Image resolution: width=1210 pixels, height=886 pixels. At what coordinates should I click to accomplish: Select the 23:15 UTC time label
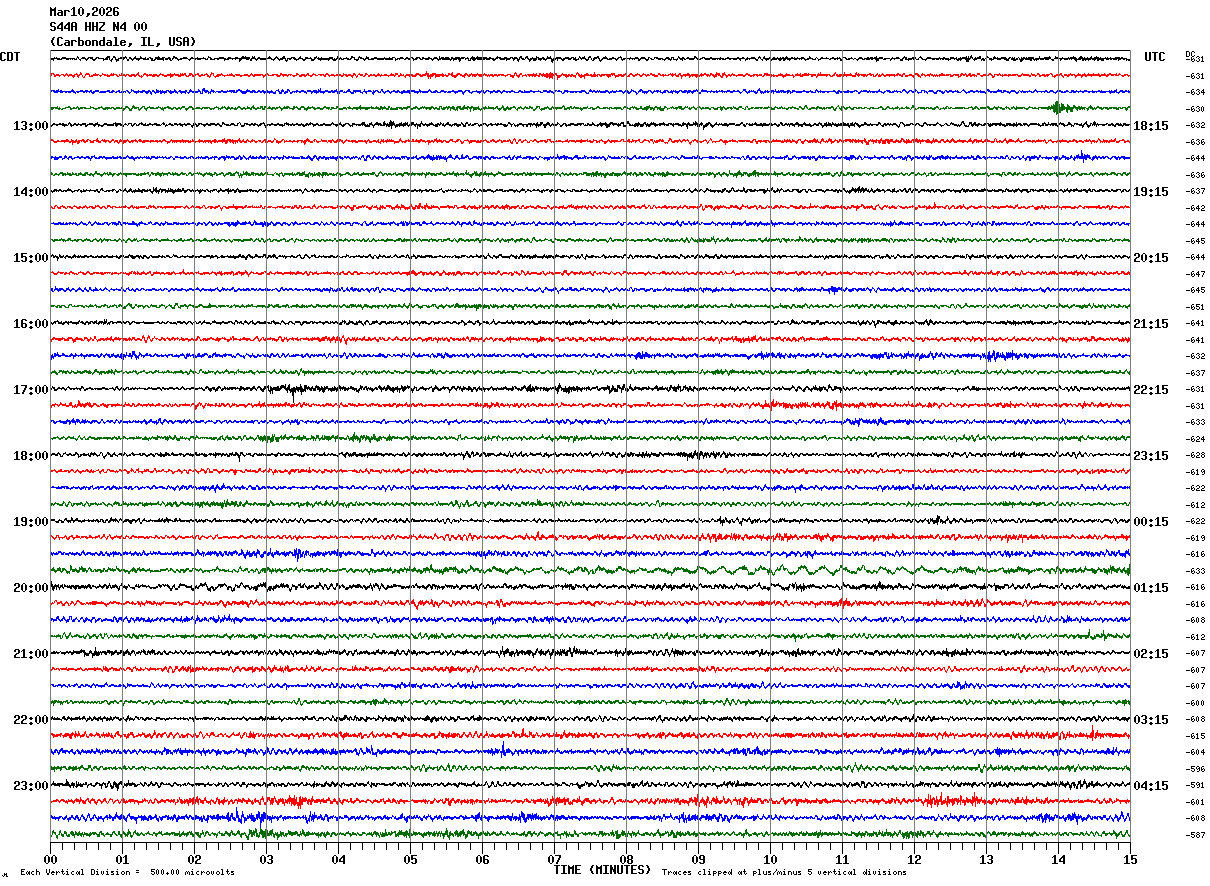click(1151, 456)
